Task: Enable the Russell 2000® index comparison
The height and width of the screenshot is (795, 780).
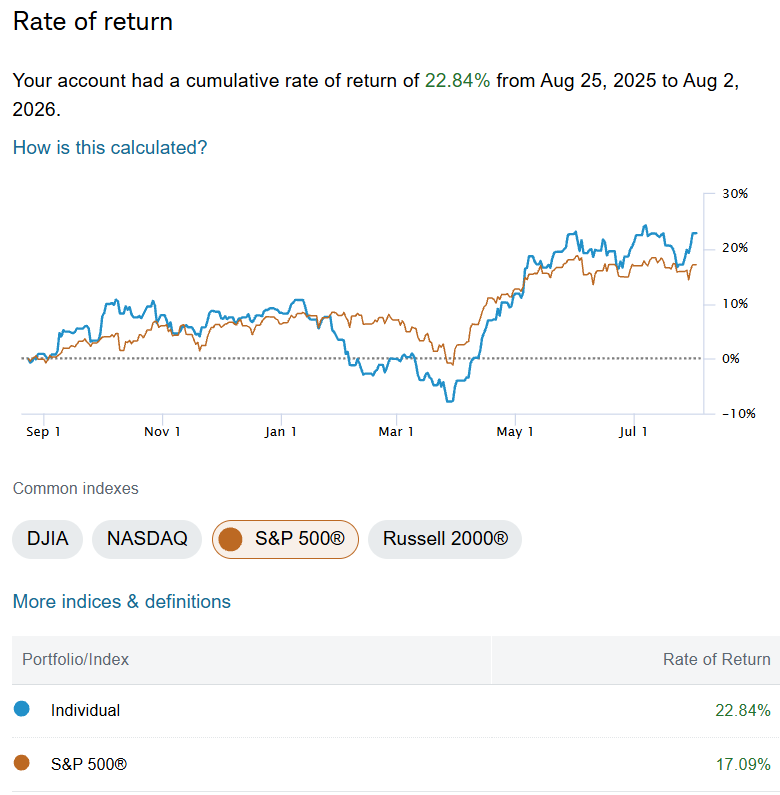Action: coord(445,539)
